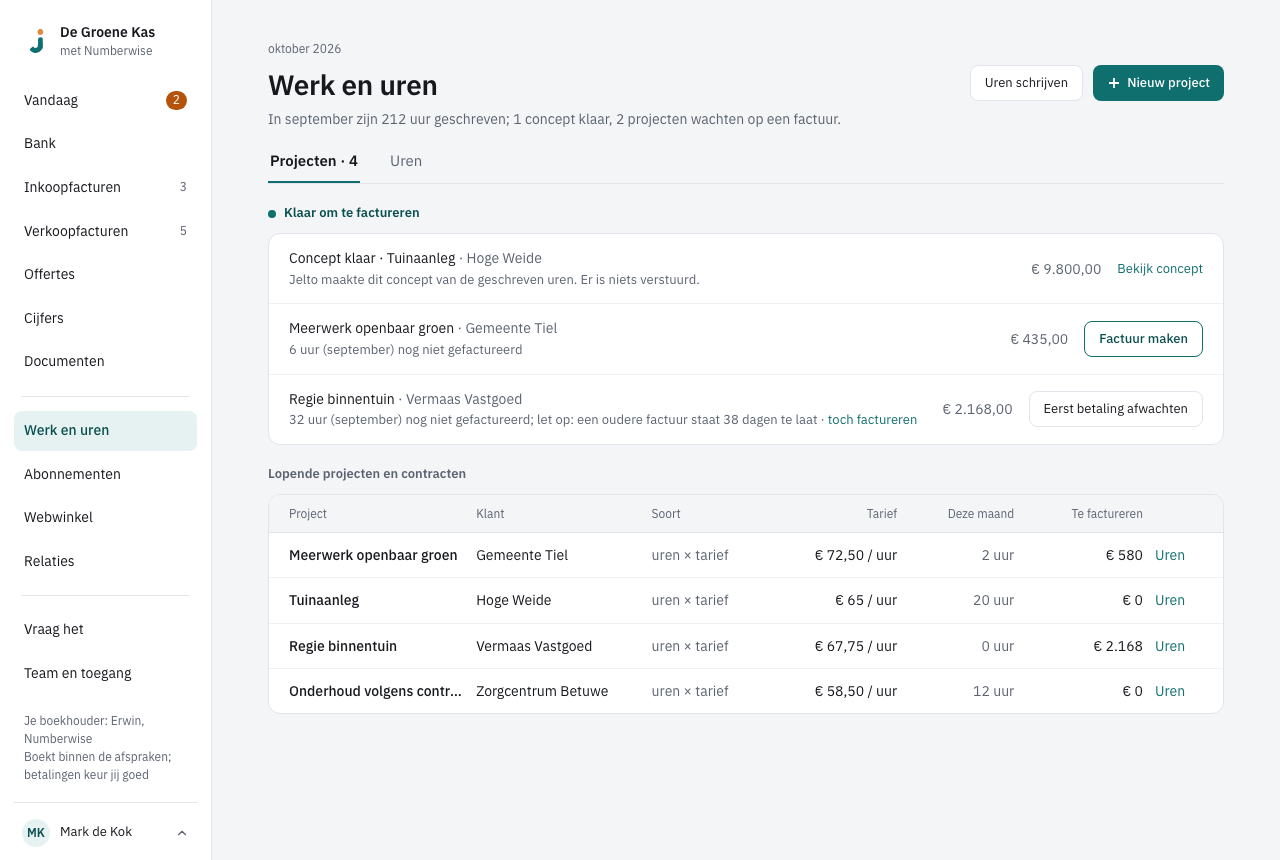Viewport: 1280px width, 860px height.
Task: Click the Vermaas Vastgoed cell in the table
Action: [x=534, y=646]
